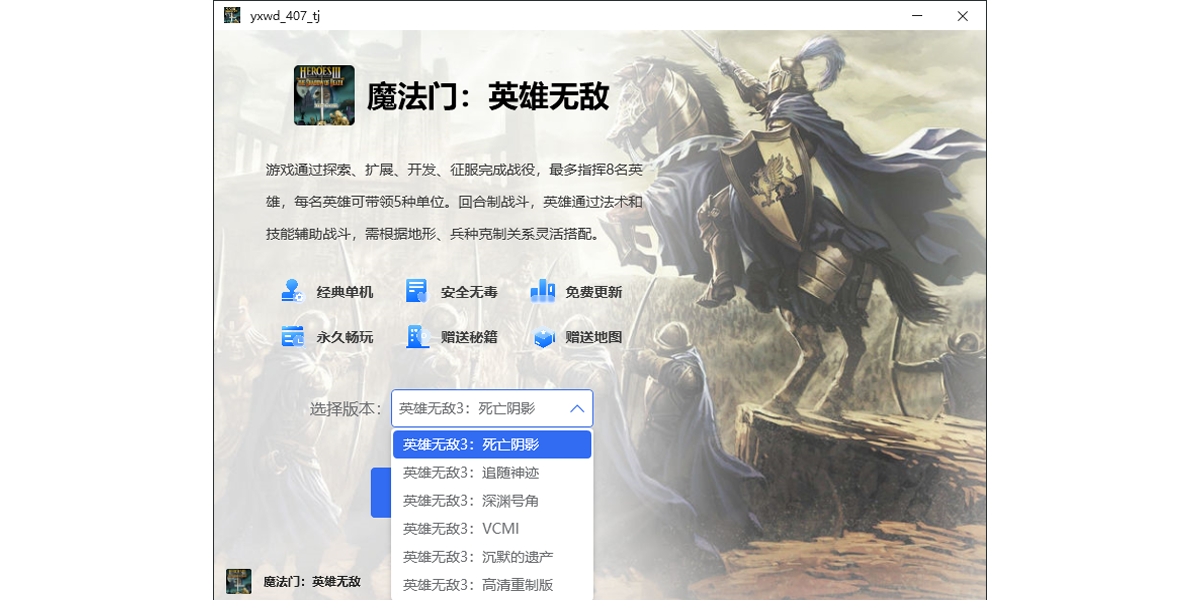
Task: Select 英雄无敌3：沉默的遗产 version
Action: pos(492,556)
